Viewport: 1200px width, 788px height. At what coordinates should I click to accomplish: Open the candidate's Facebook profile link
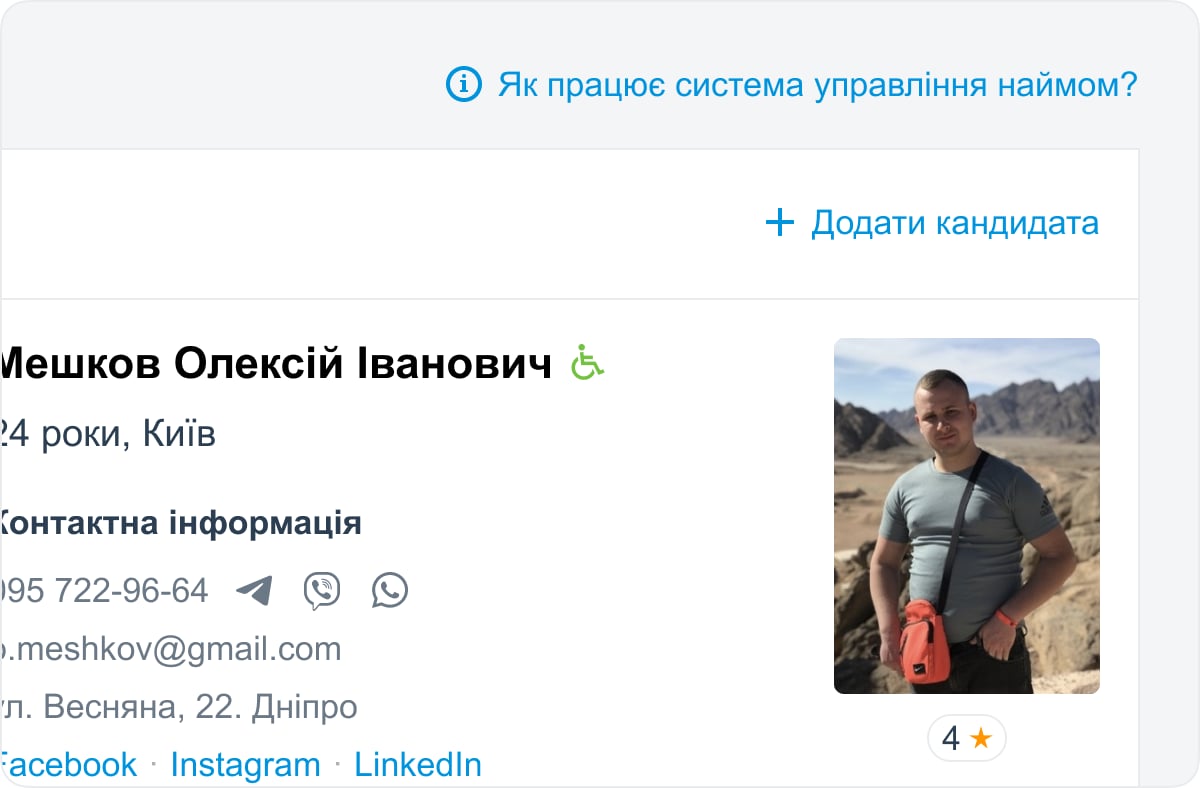tap(68, 765)
